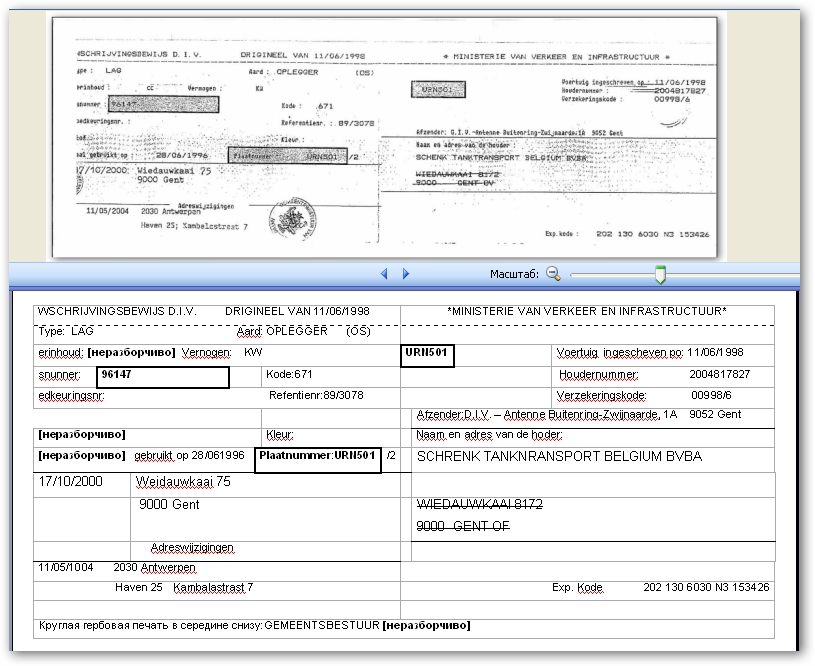Click 'Vernogen:' label
Image resolution: width=815 pixels, height=666 pixels.
click(206, 353)
